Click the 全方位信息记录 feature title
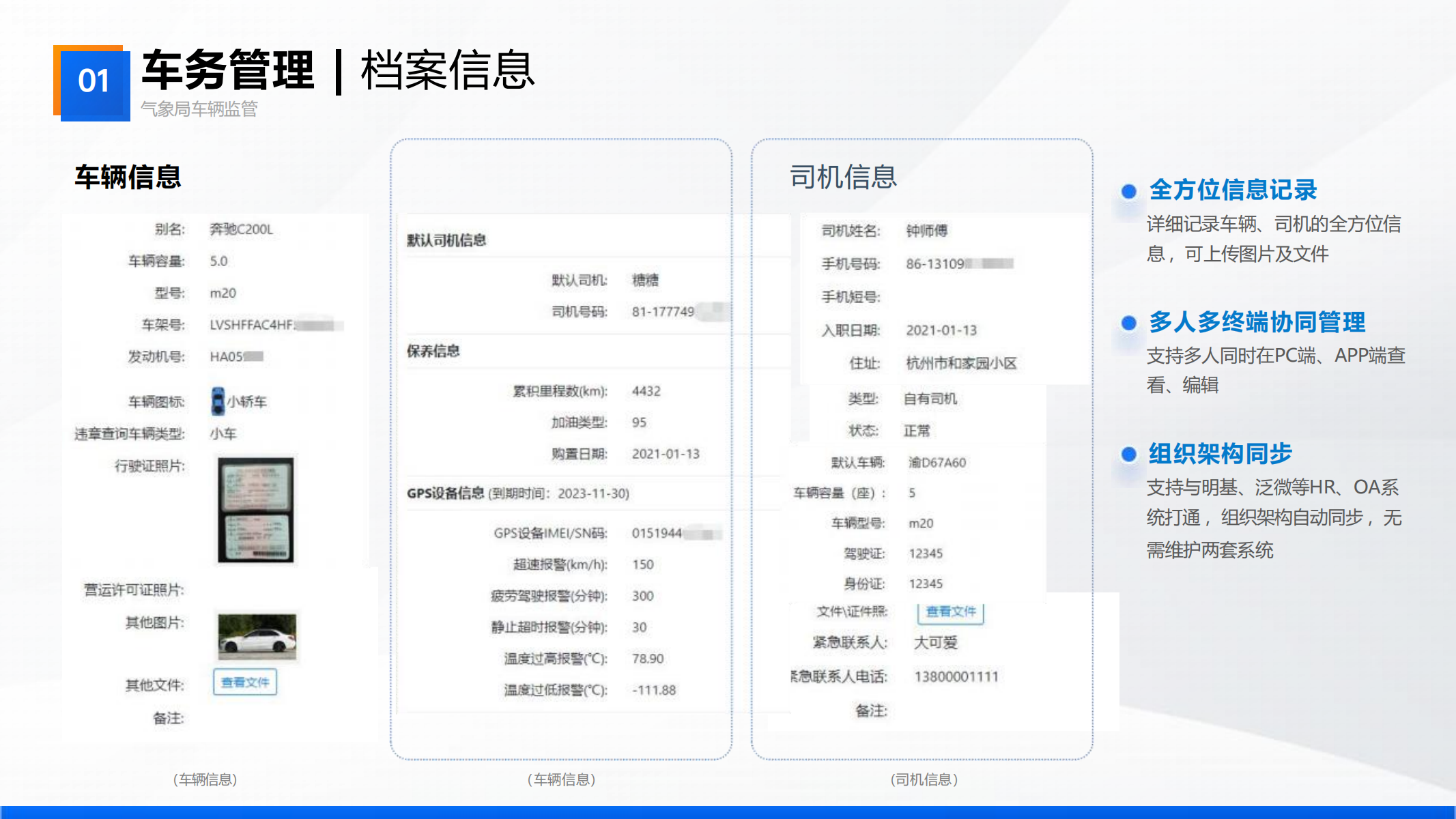Image resolution: width=1456 pixels, height=819 pixels. [1233, 190]
